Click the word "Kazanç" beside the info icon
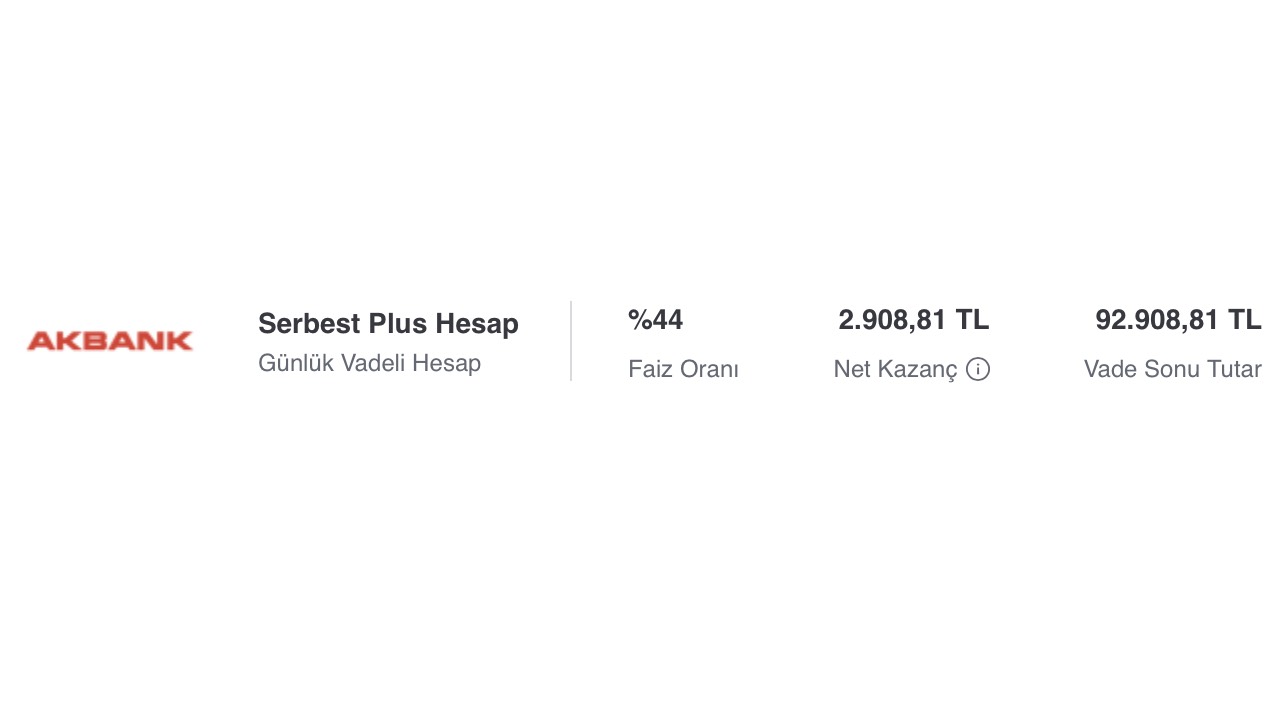Image resolution: width=1280 pixels, height=720 pixels. click(920, 369)
